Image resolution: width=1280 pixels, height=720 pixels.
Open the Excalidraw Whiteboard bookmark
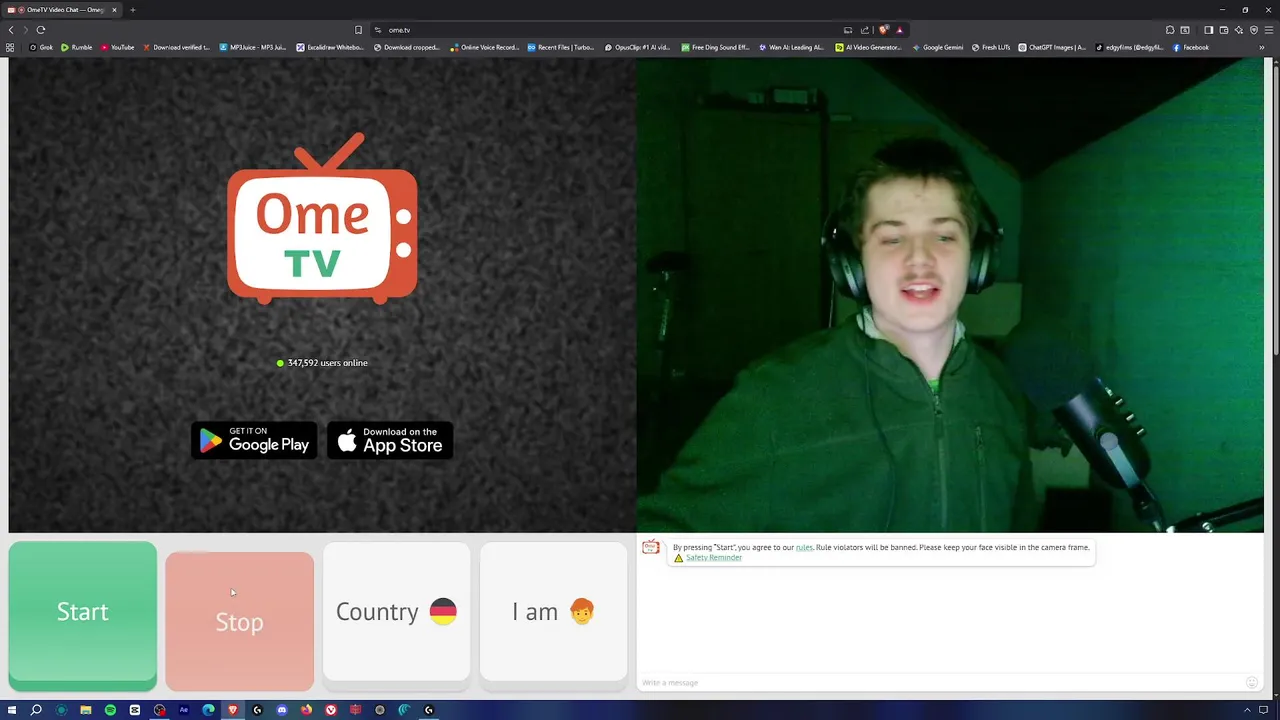pos(330,47)
